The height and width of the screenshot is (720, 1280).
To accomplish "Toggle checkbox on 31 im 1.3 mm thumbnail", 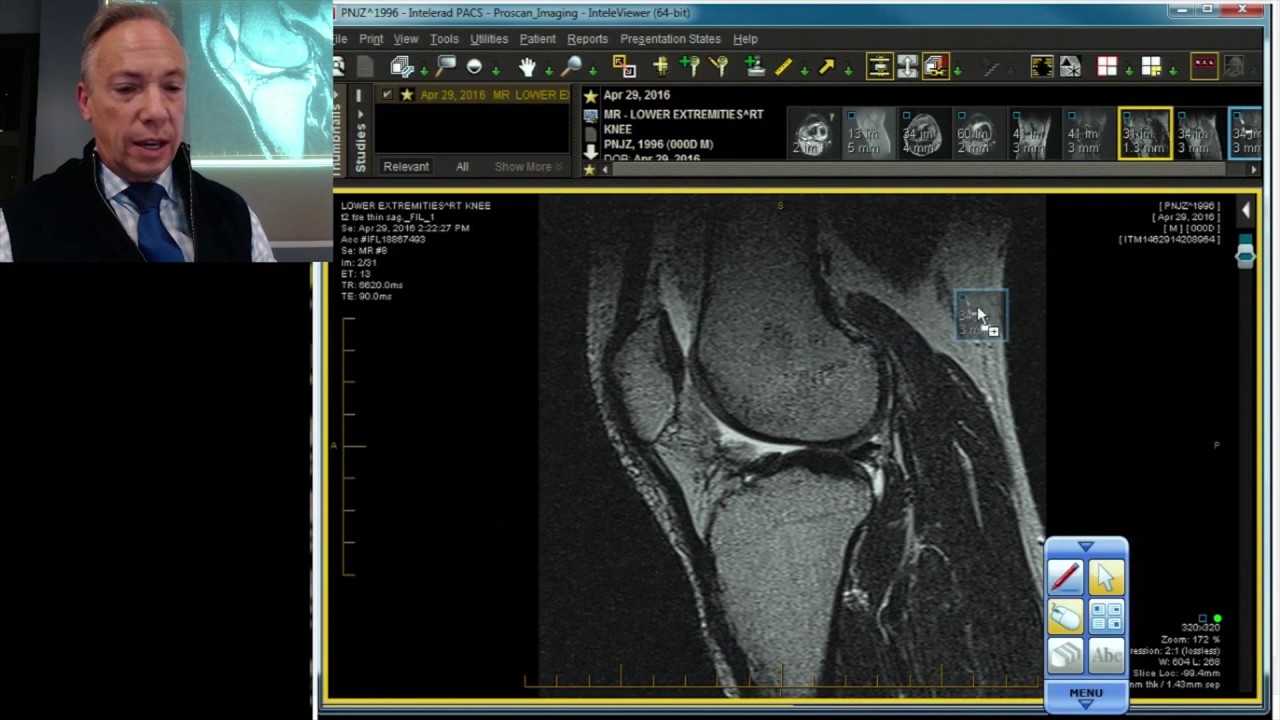I will 1127,115.
